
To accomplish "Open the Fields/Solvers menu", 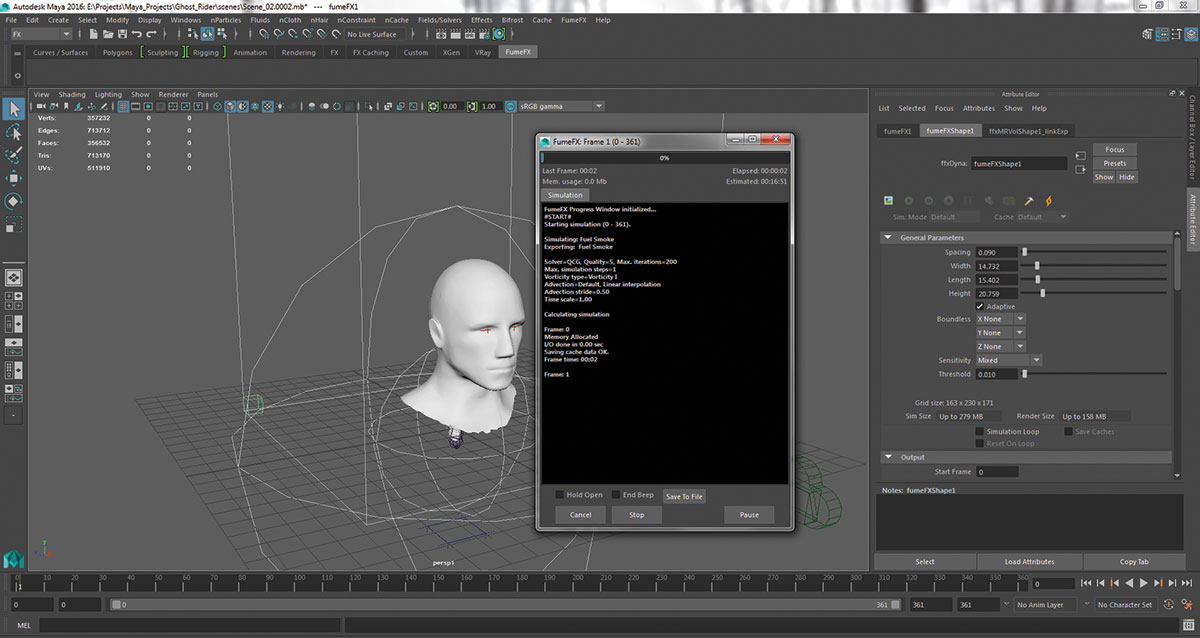I will tap(439, 20).
